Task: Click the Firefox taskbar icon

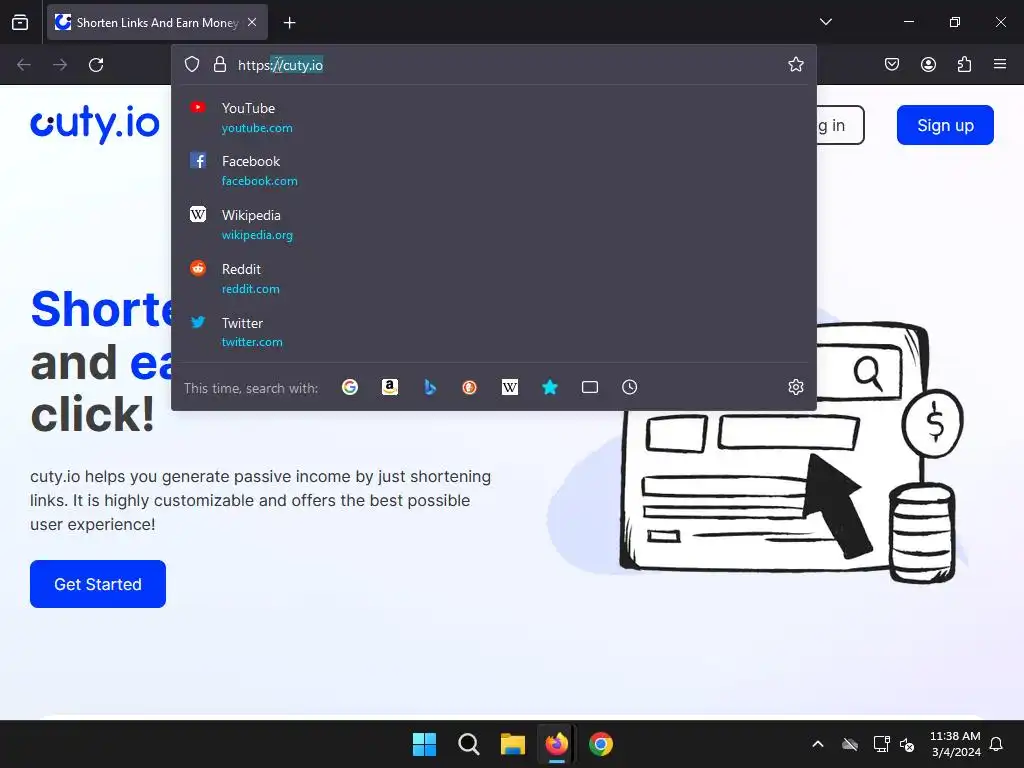Action: tap(556, 744)
